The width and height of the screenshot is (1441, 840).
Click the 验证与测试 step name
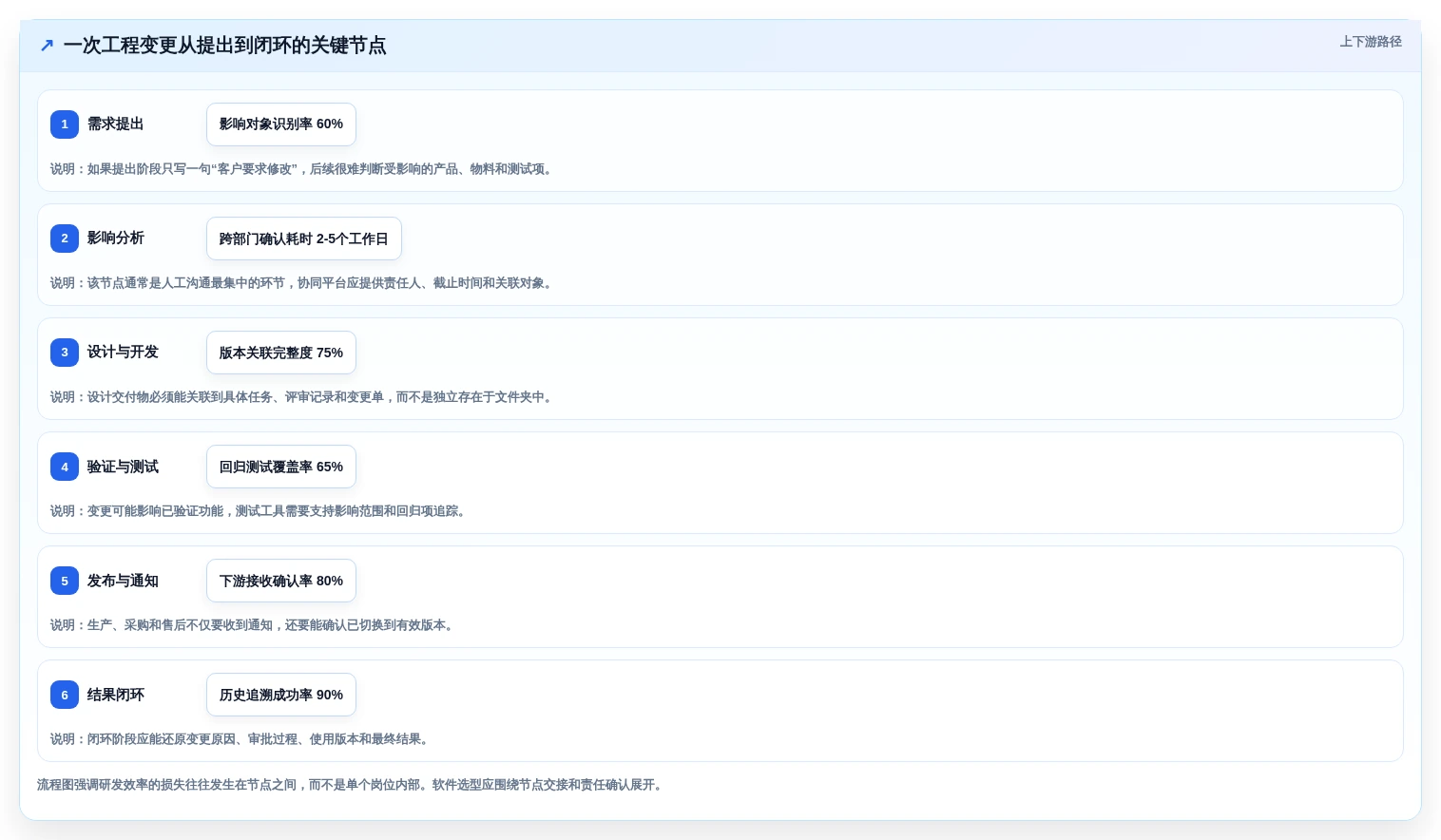(123, 467)
